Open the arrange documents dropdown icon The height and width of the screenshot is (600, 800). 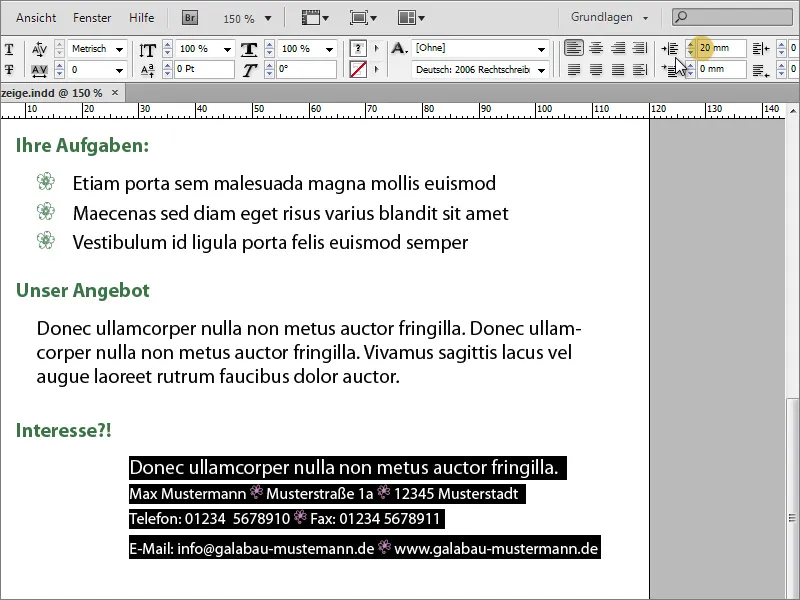tap(411, 18)
